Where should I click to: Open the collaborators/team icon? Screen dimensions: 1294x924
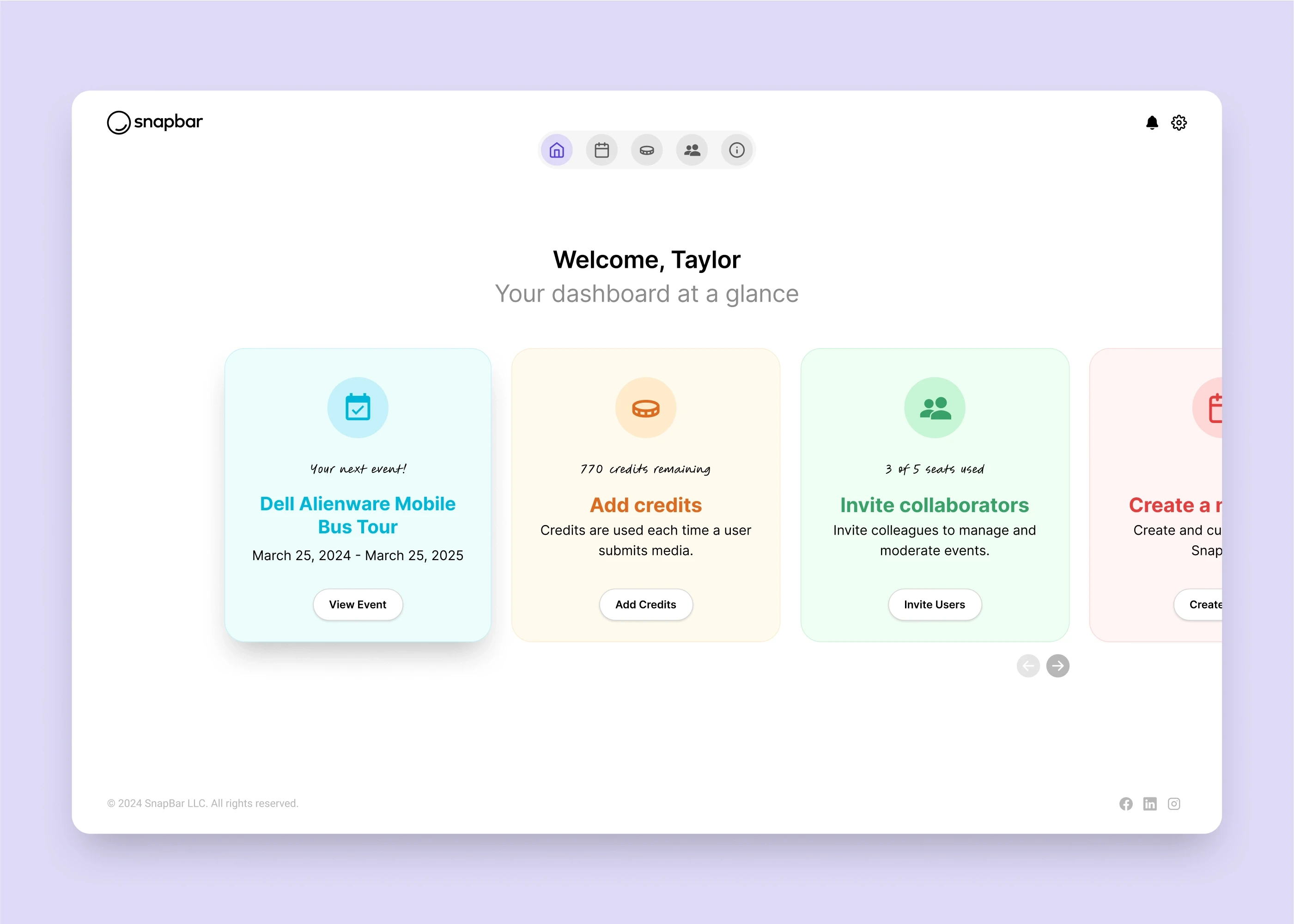[691, 151]
